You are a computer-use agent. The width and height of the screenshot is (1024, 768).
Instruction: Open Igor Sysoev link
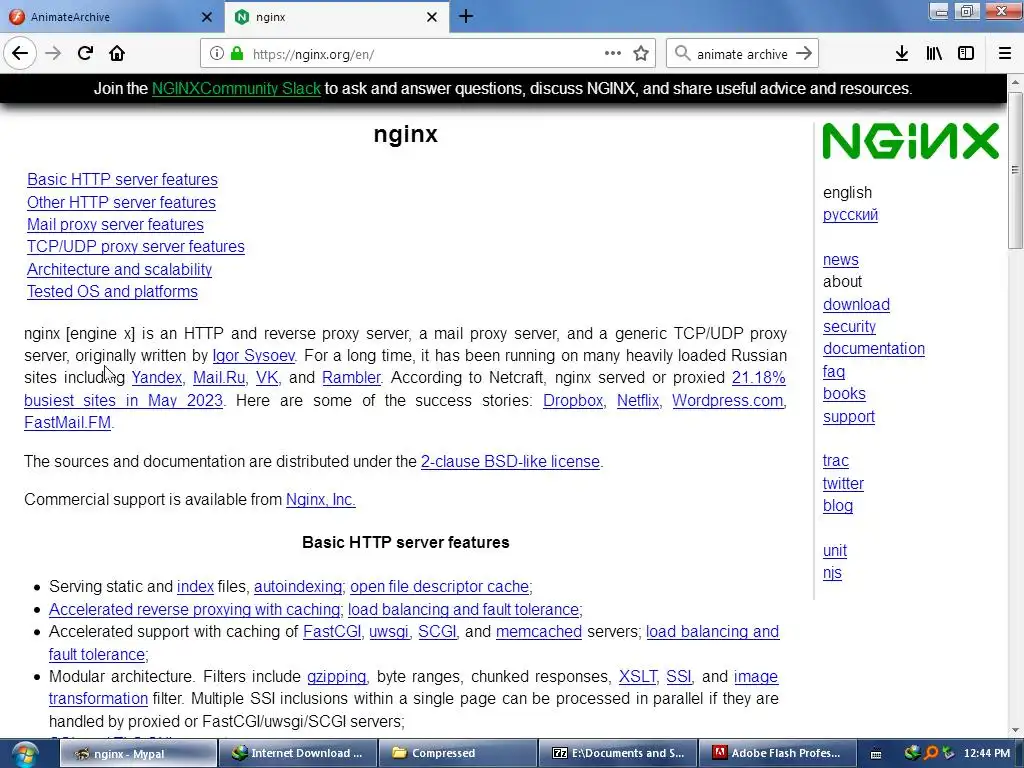coord(253,356)
